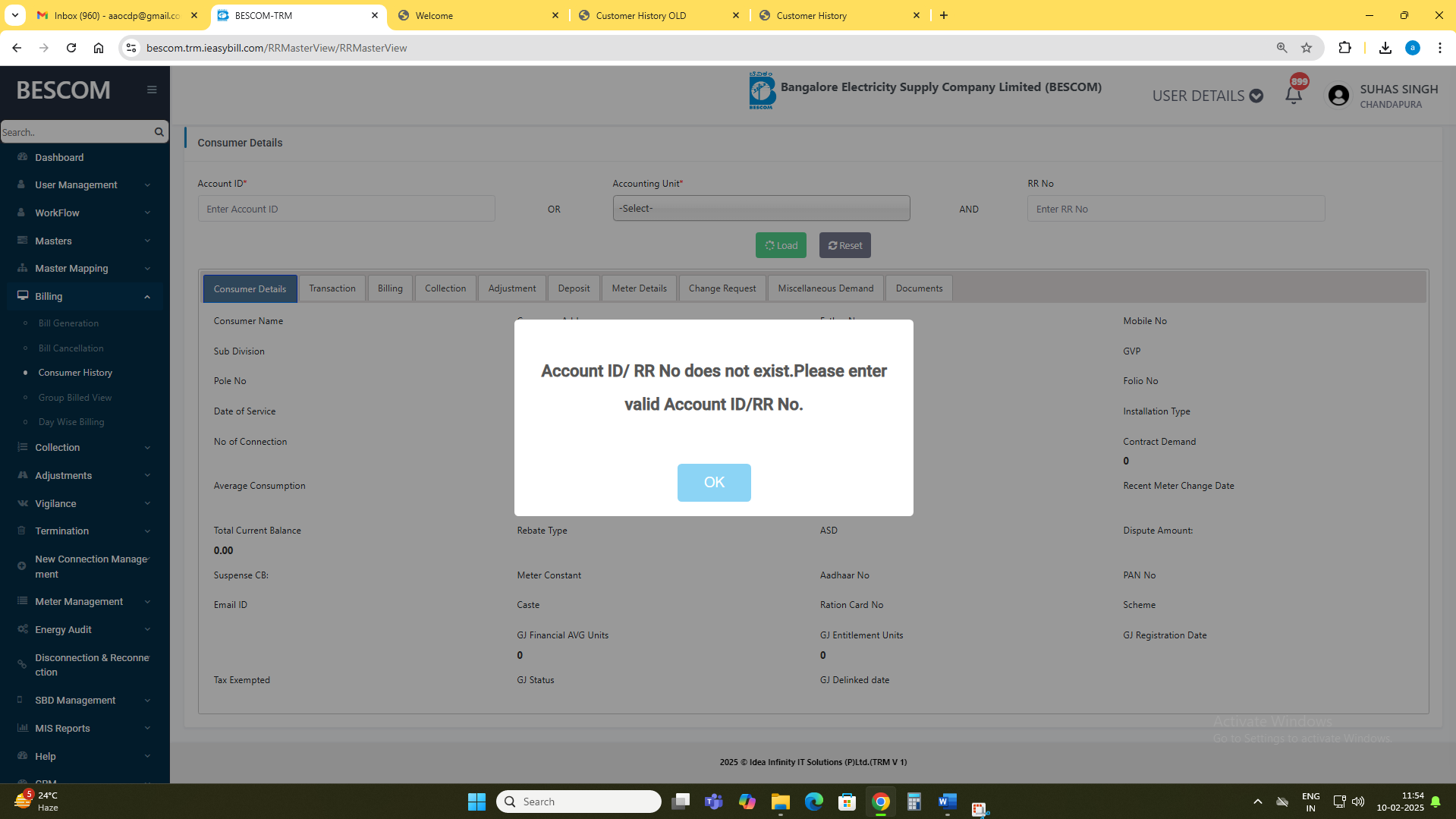
Task: Click the browser zoom magnifier icon
Action: [x=1282, y=48]
